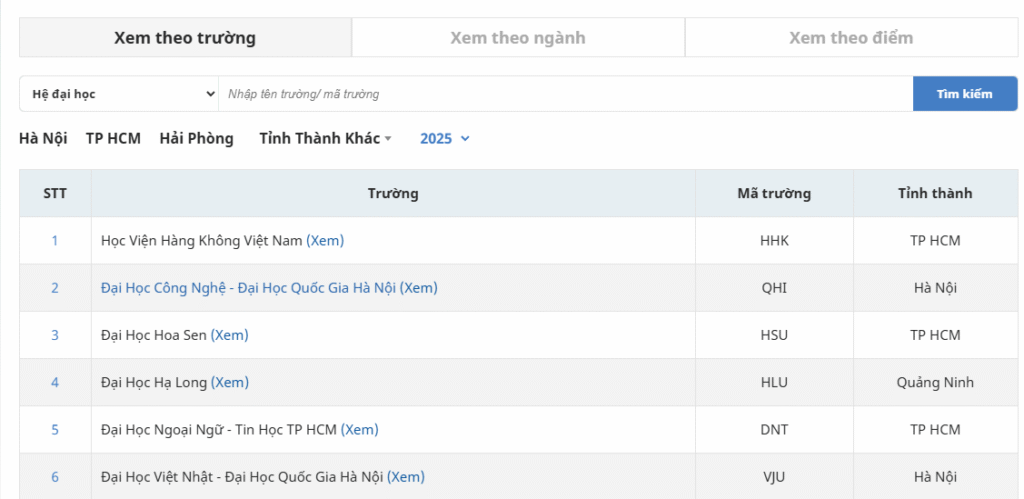Click (Xem) next to Đại Học Hoa Sen

coord(230,335)
